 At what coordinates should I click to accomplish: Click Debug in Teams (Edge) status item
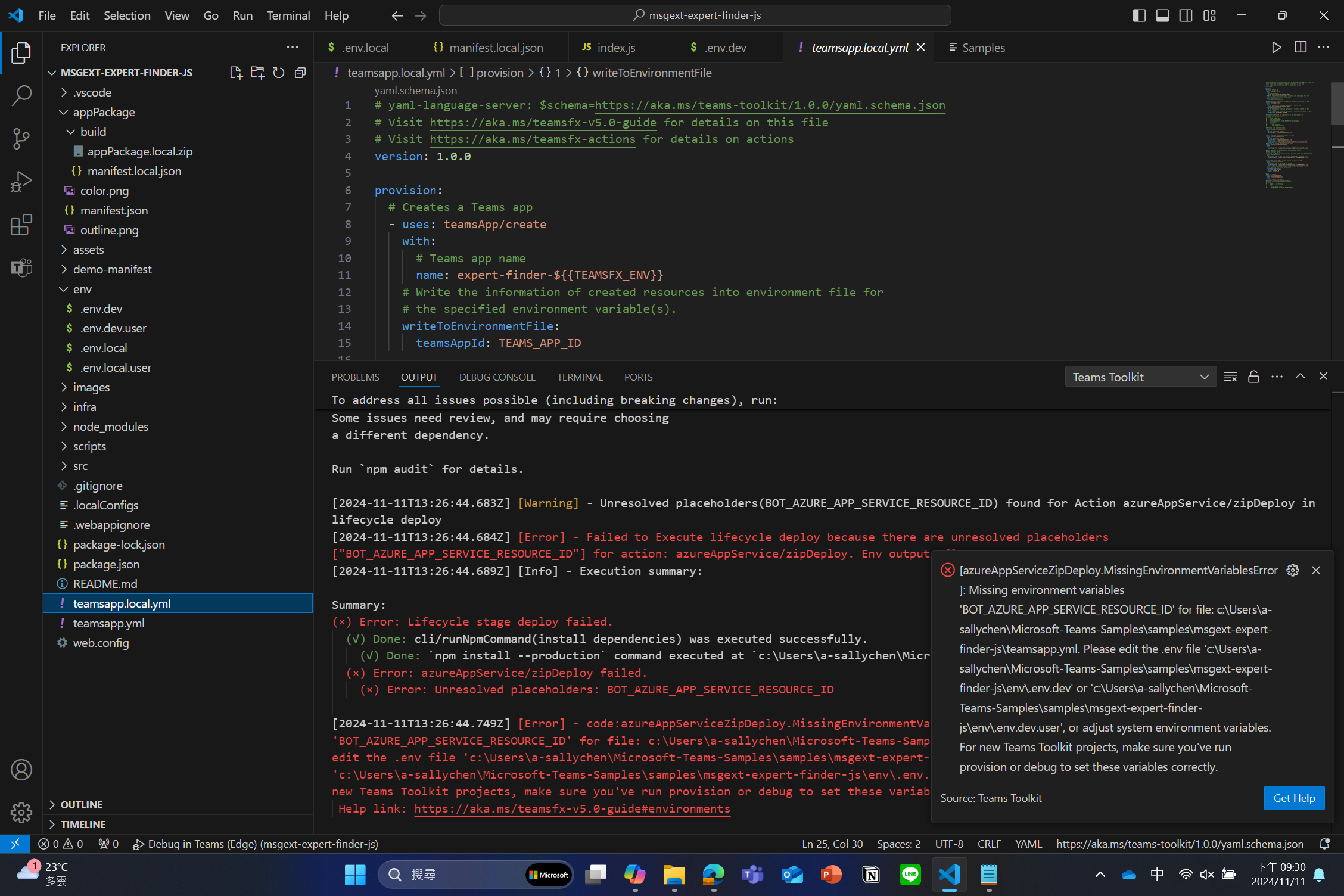tap(256, 844)
